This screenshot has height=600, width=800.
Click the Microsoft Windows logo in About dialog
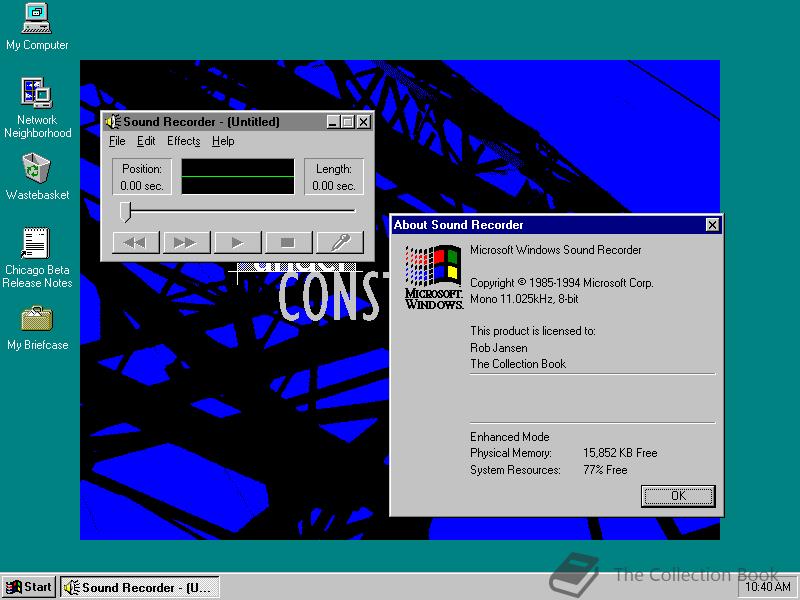pyautogui.click(x=434, y=277)
